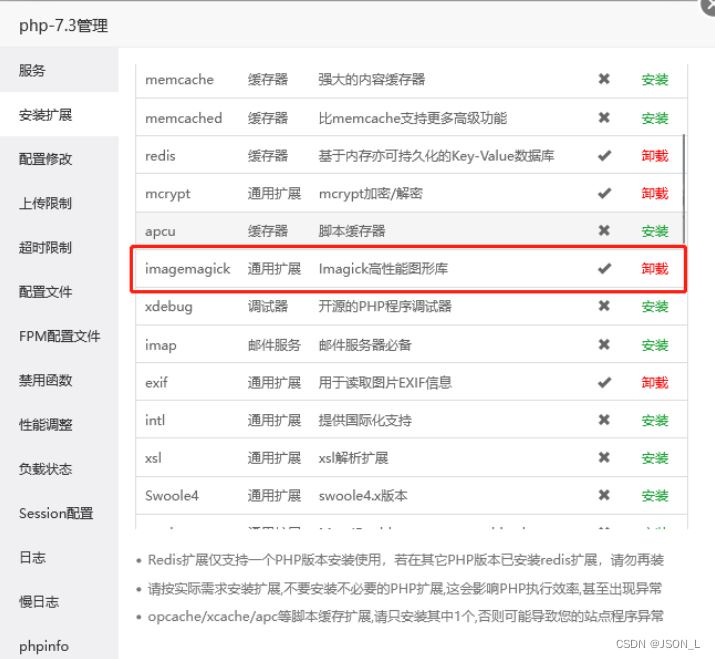Install the memcache extension
This screenshot has height=659, width=715.
point(655,79)
